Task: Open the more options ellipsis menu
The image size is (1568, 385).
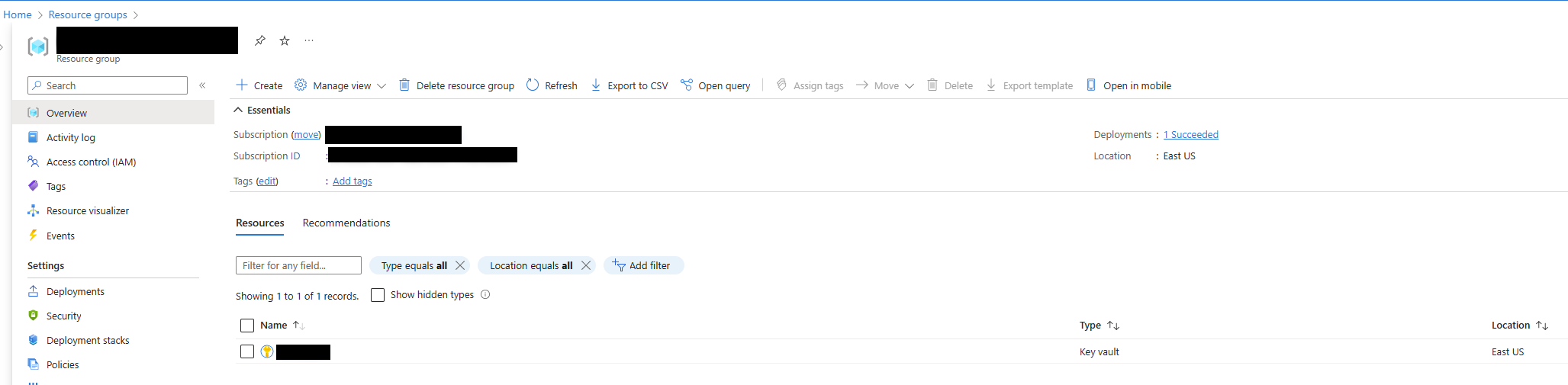Action: [x=309, y=40]
